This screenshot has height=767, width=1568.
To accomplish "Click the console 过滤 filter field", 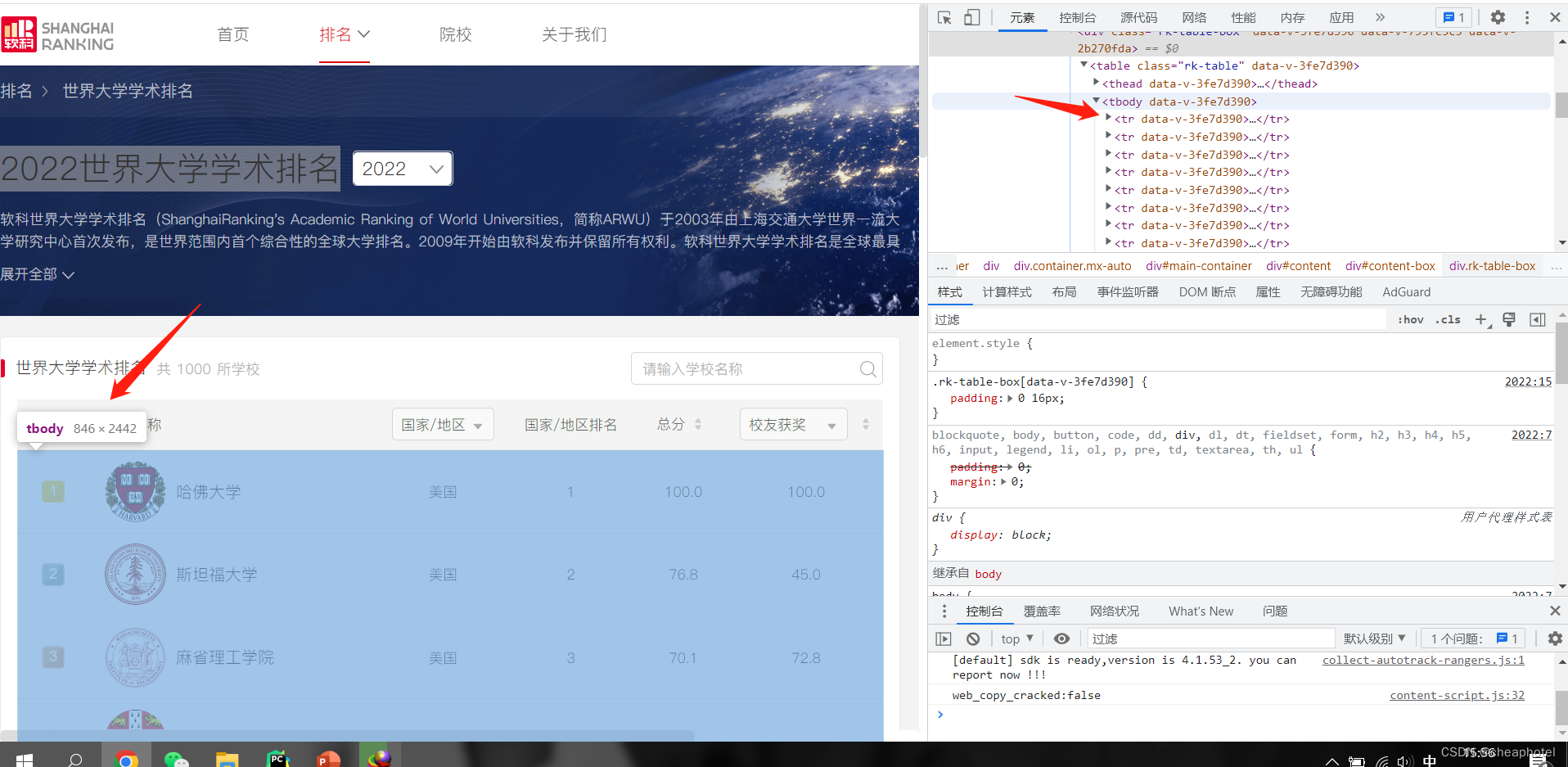I will [x=1211, y=638].
